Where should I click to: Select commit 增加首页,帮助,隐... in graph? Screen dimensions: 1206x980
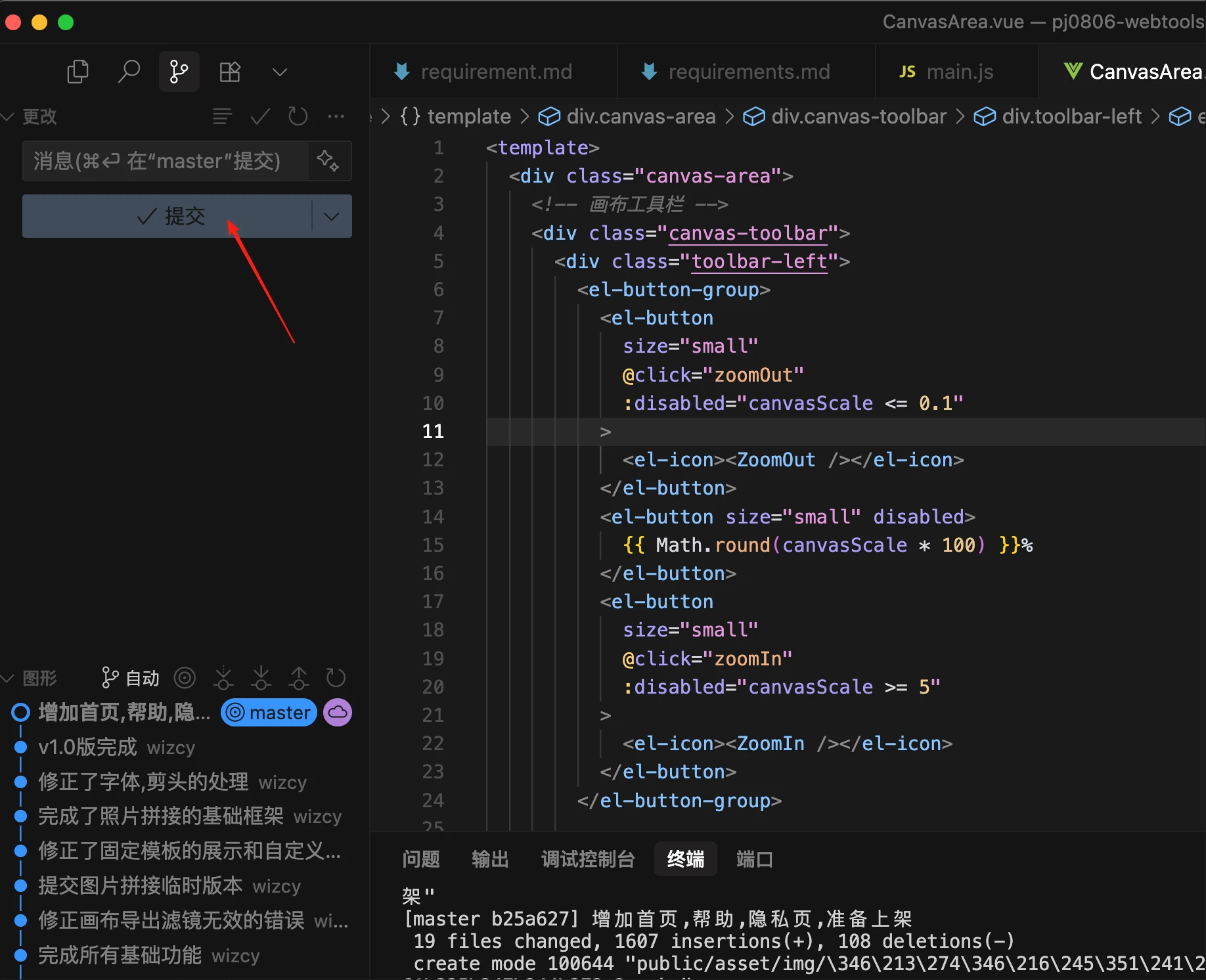pyautogui.click(x=124, y=713)
